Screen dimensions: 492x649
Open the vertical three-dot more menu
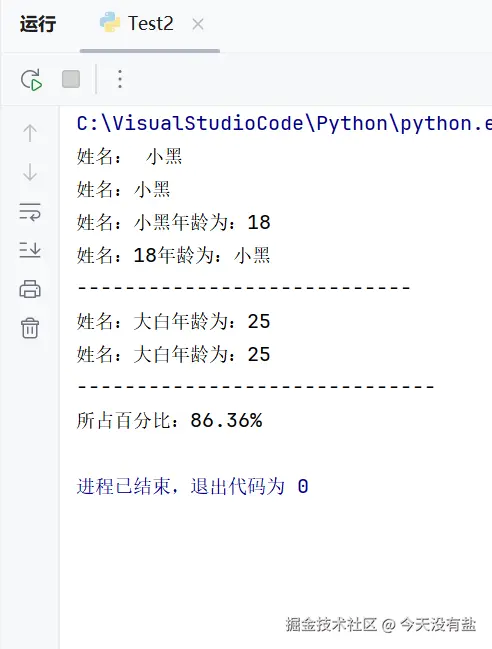(120, 79)
